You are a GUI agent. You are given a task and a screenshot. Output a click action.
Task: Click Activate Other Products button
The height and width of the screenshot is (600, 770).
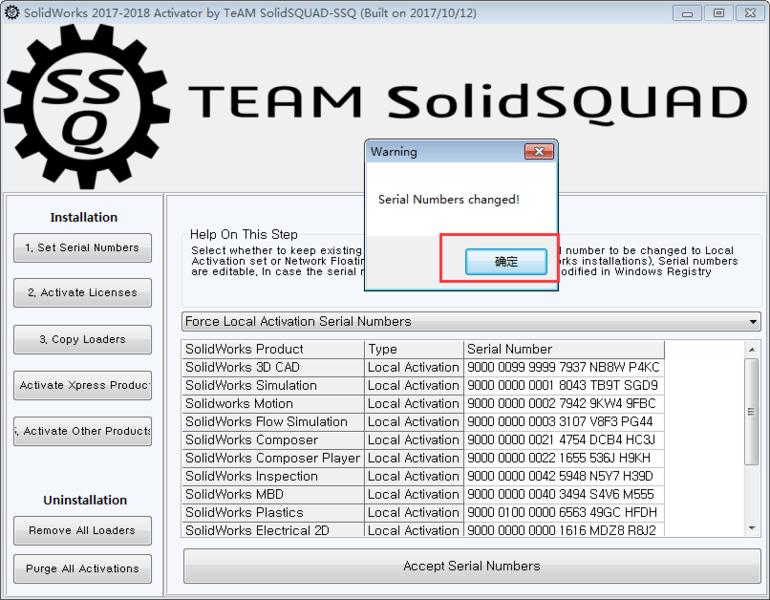tap(82, 431)
